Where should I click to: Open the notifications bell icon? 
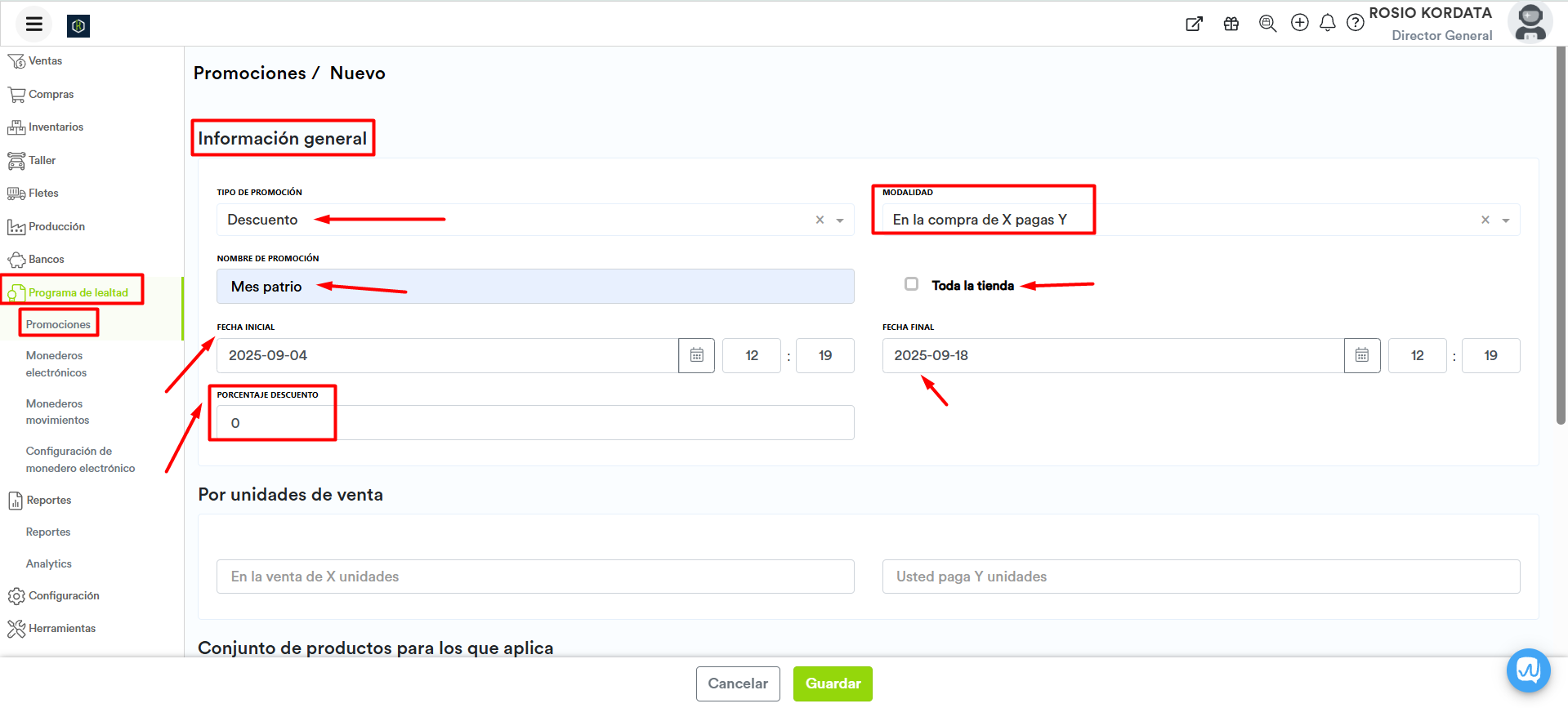[x=1327, y=23]
